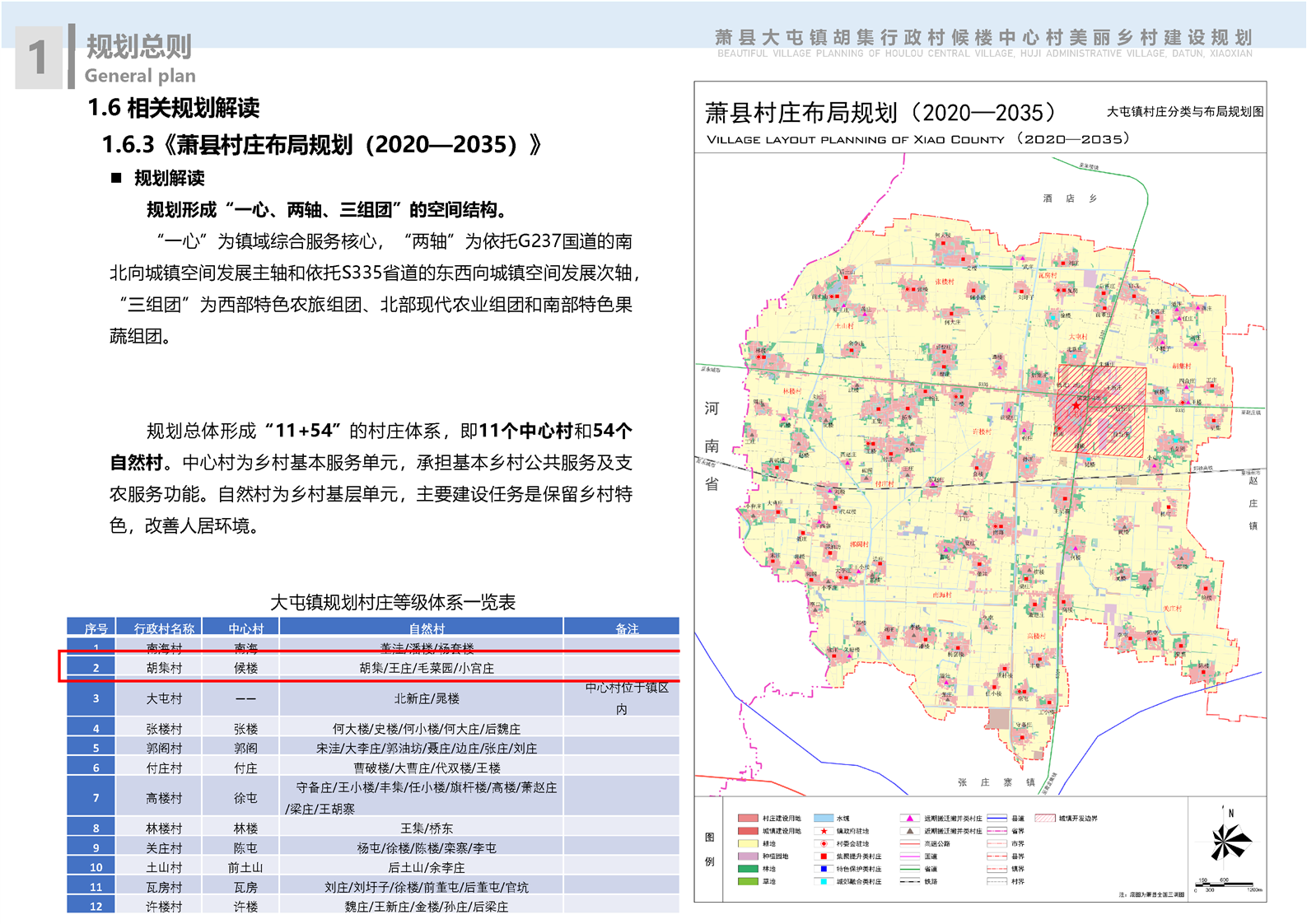Viewport: 1307px width, 924px height.
Task: Select the 行政村名称 column header
Action: (164, 628)
